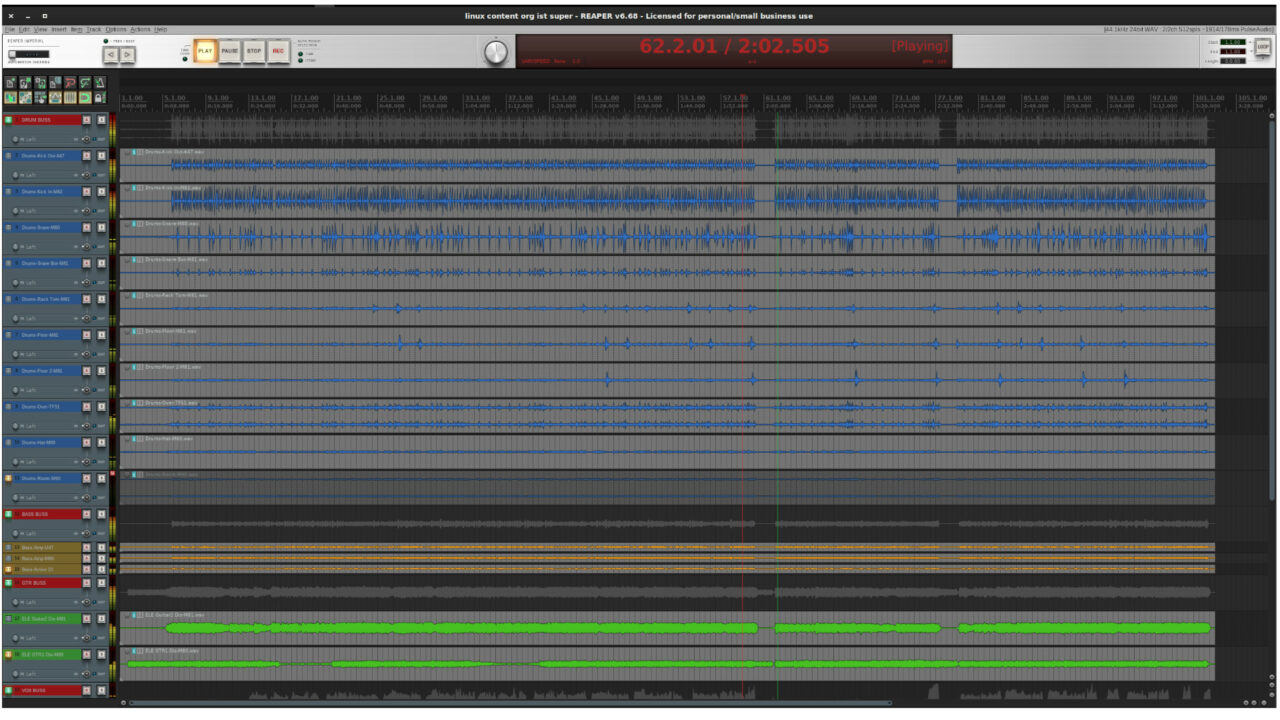Click the orange icon beside Drums-Room track name
Image resolution: width=1280 pixels, height=720 pixels.
pyautogui.click(x=9, y=478)
